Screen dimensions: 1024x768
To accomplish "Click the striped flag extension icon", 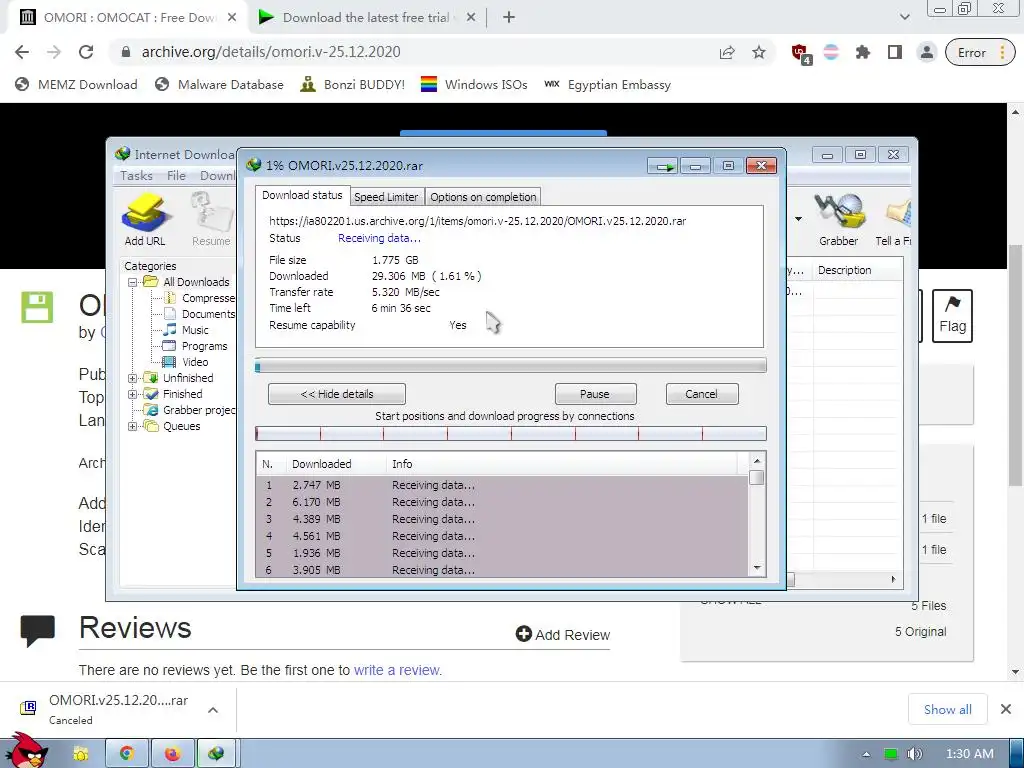I will point(831,53).
